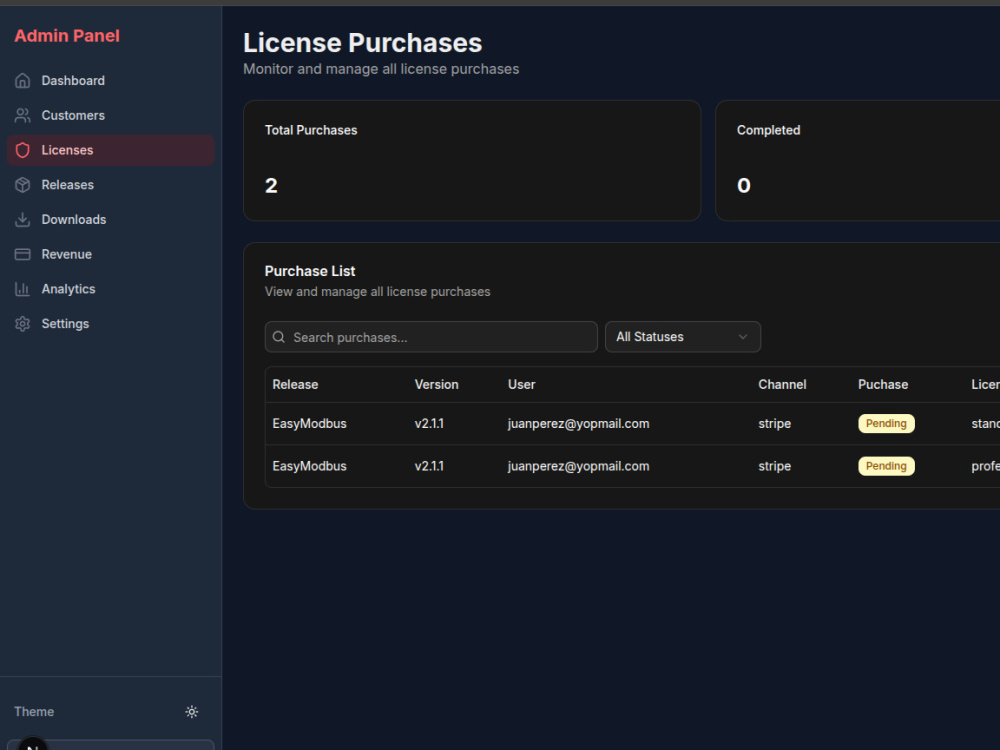
Task: Click the Channel column header
Action: [782, 385]
